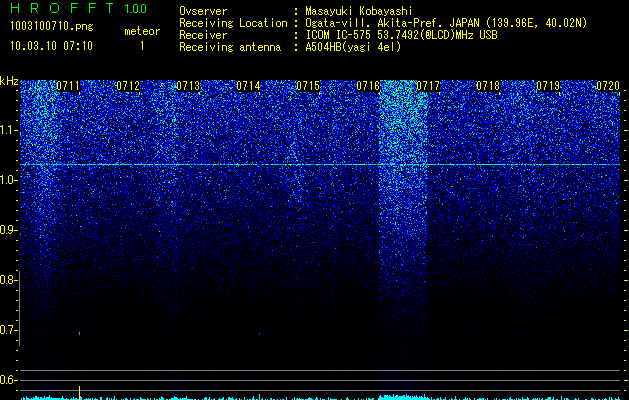This screenshot has height=400, width=629.
Task: Click the 0714 time marker
Action: coord(248,86)
